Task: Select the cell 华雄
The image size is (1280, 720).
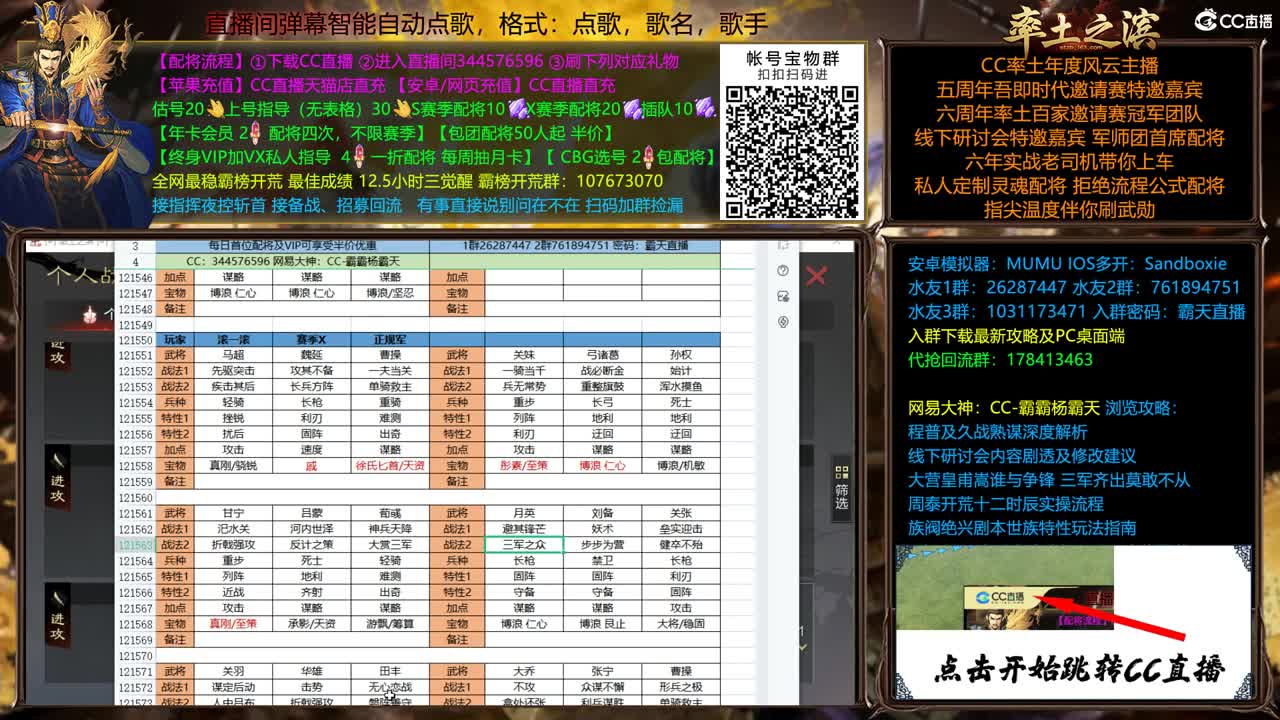Action: click(x=311, y=672)
